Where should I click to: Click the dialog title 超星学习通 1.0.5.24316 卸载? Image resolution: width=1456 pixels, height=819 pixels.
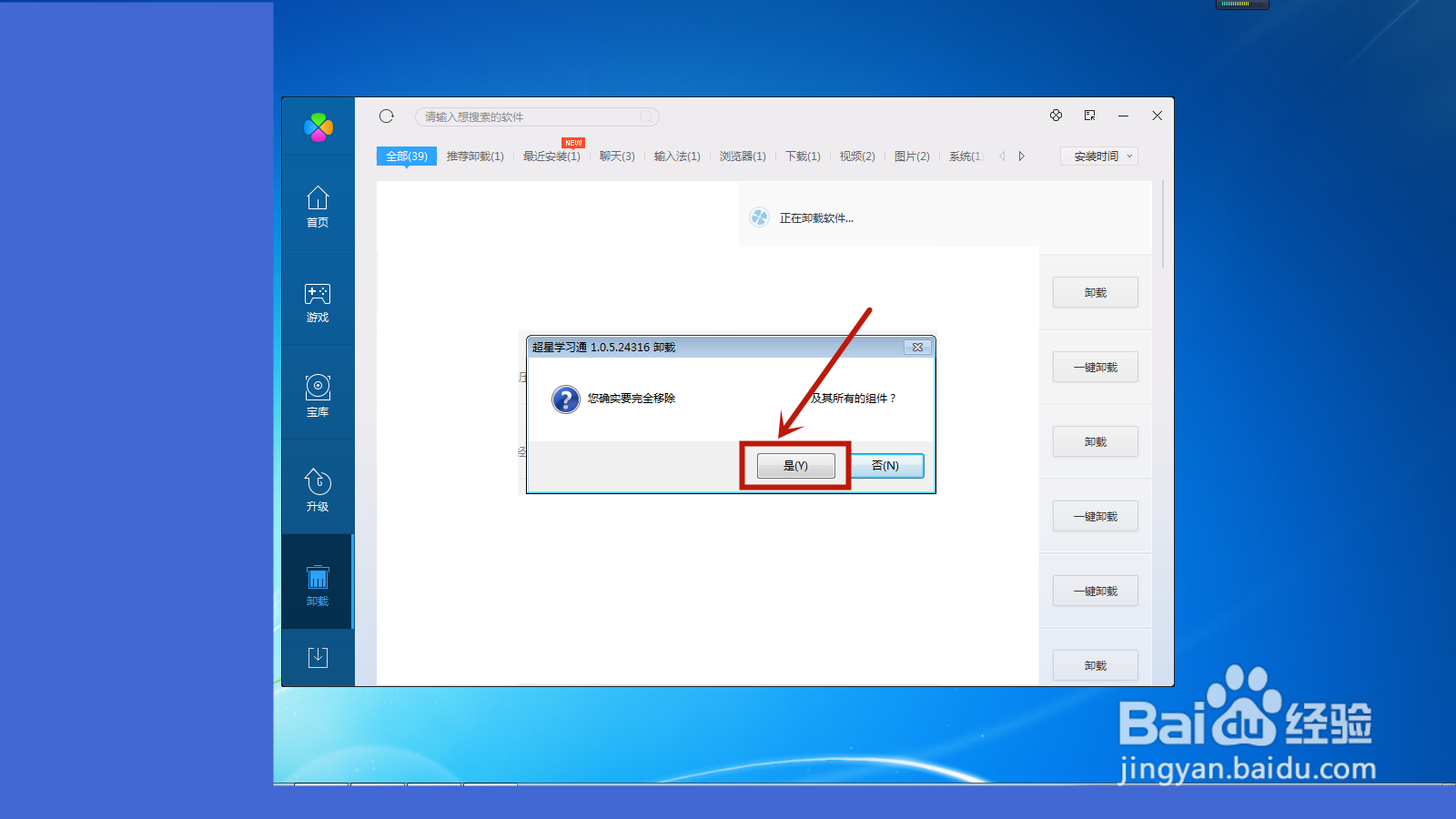pos(603,348)
